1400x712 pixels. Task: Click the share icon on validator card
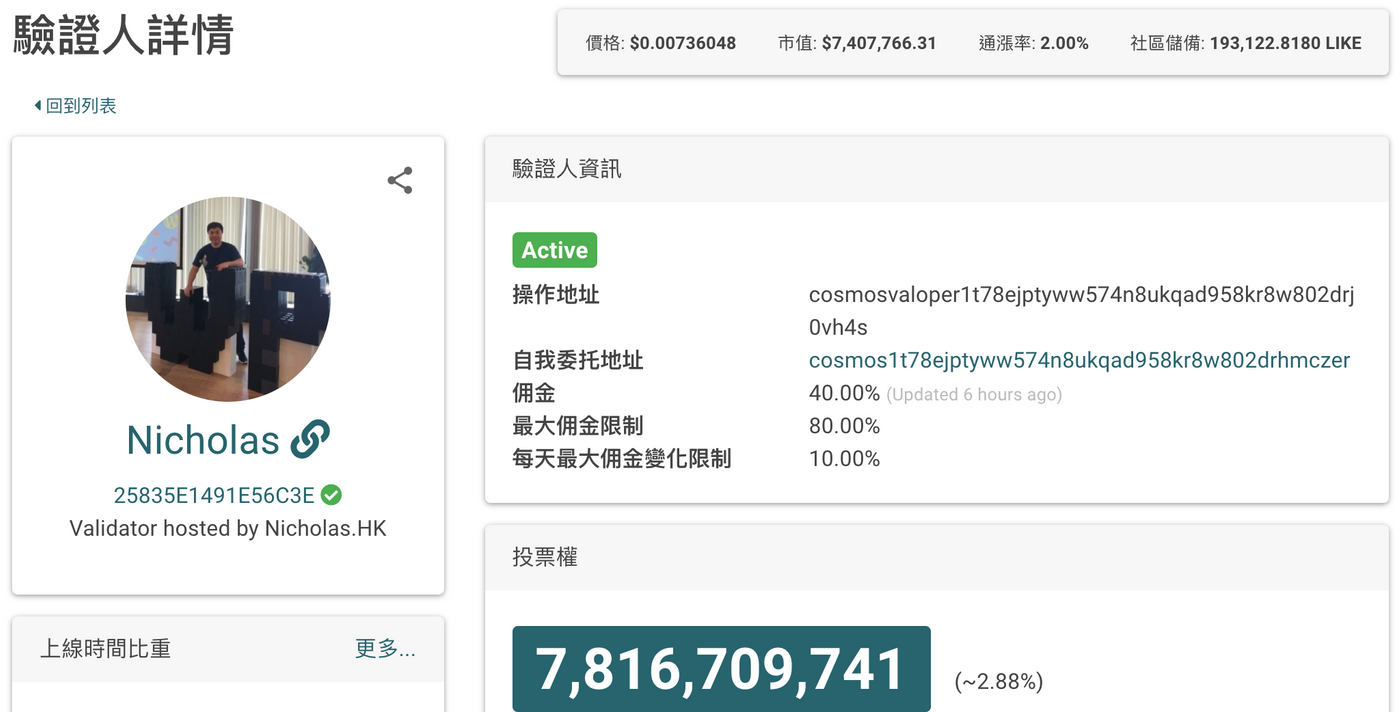point(400,181)
